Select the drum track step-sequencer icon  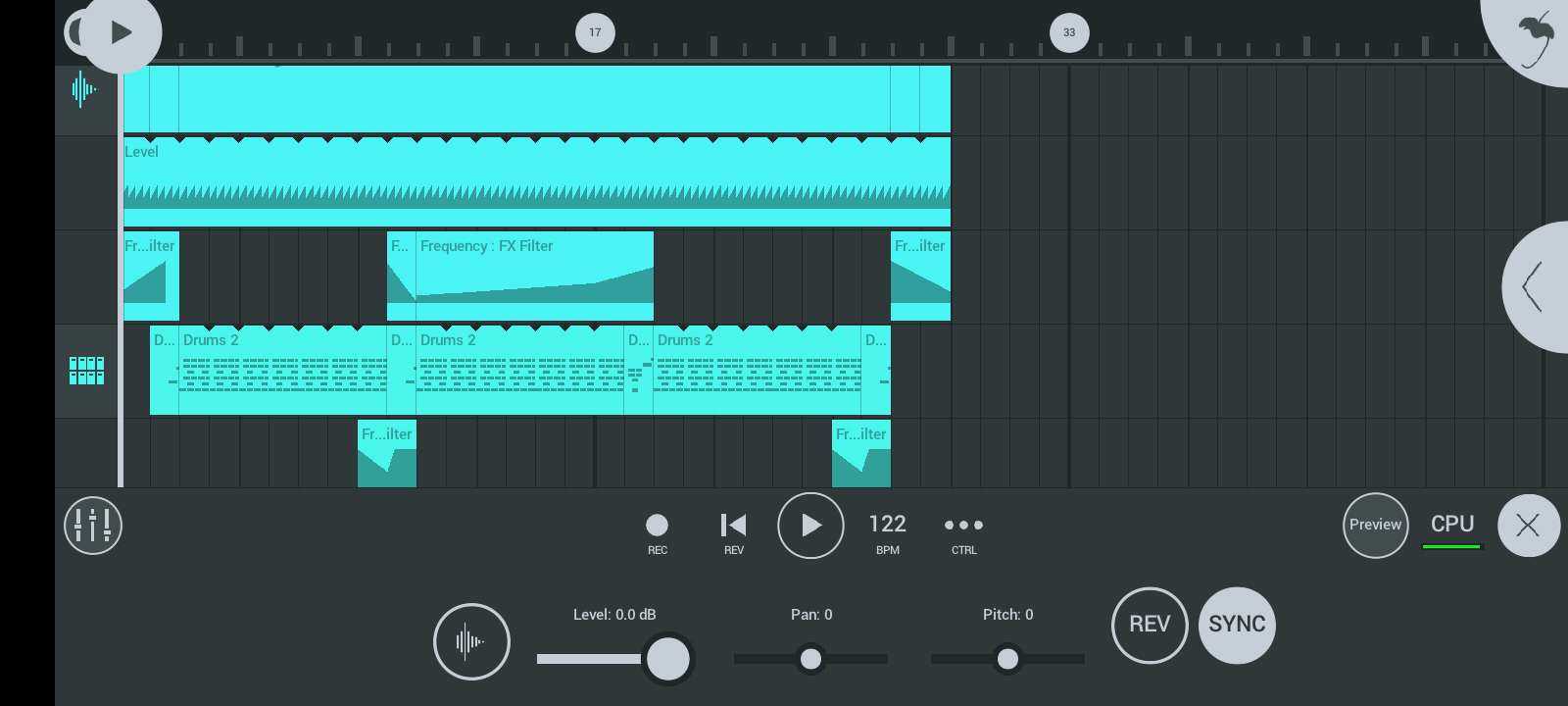(x=86, y=371)
